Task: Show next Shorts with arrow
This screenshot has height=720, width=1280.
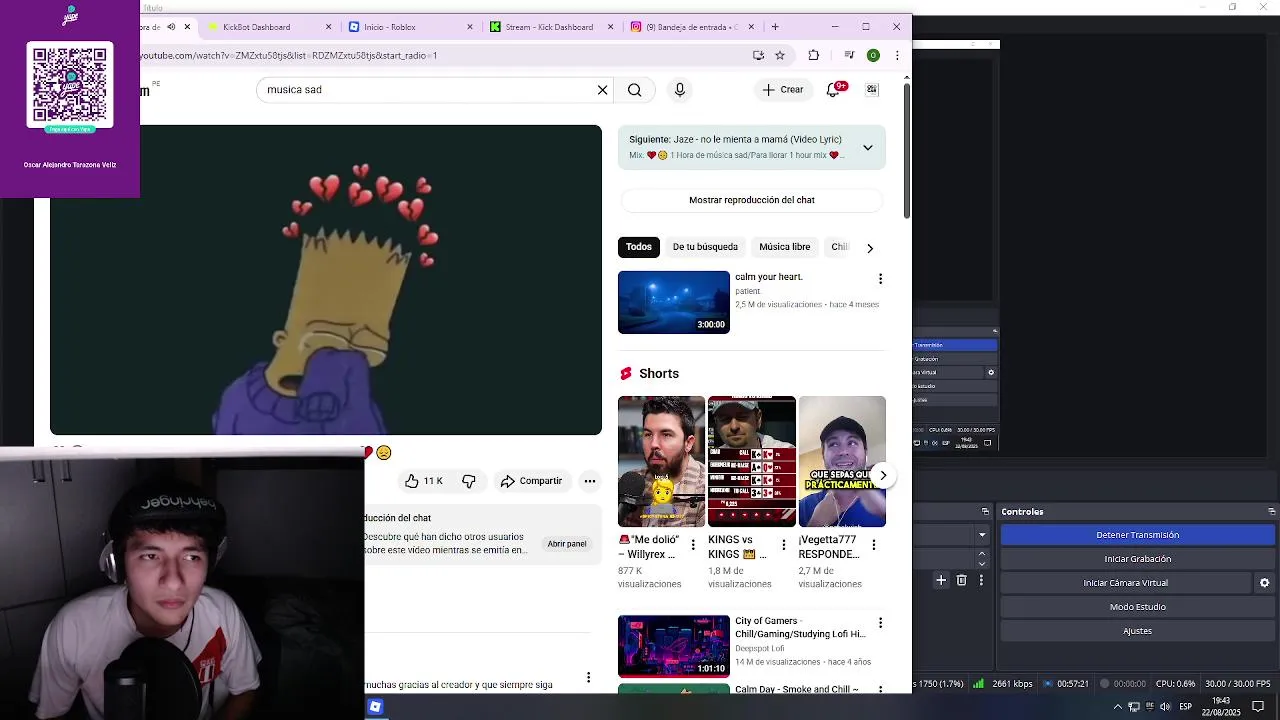Action: point(883,476)
